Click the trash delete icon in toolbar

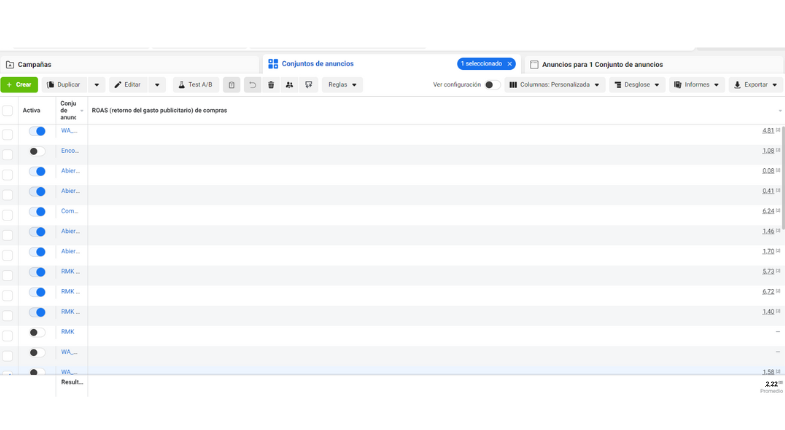click(x=271, y=85)
